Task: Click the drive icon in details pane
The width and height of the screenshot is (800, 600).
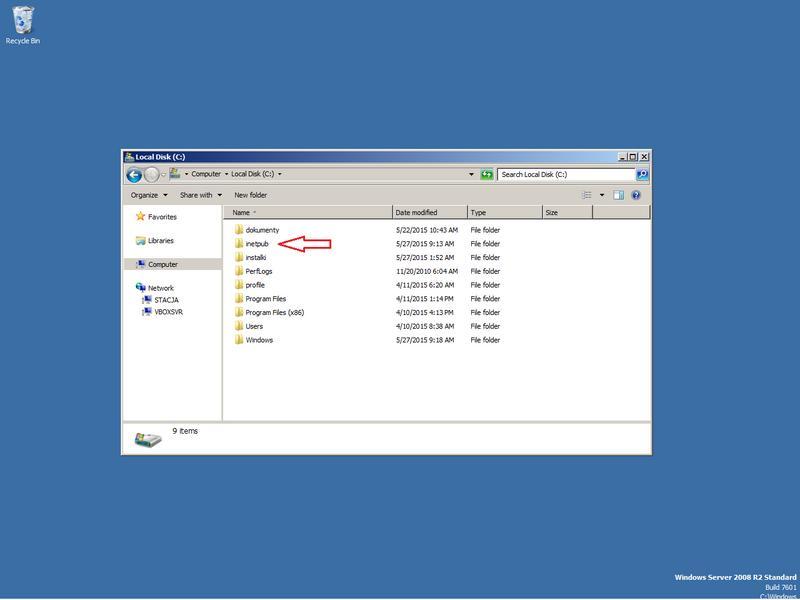Action: click(x=148, y=438)
